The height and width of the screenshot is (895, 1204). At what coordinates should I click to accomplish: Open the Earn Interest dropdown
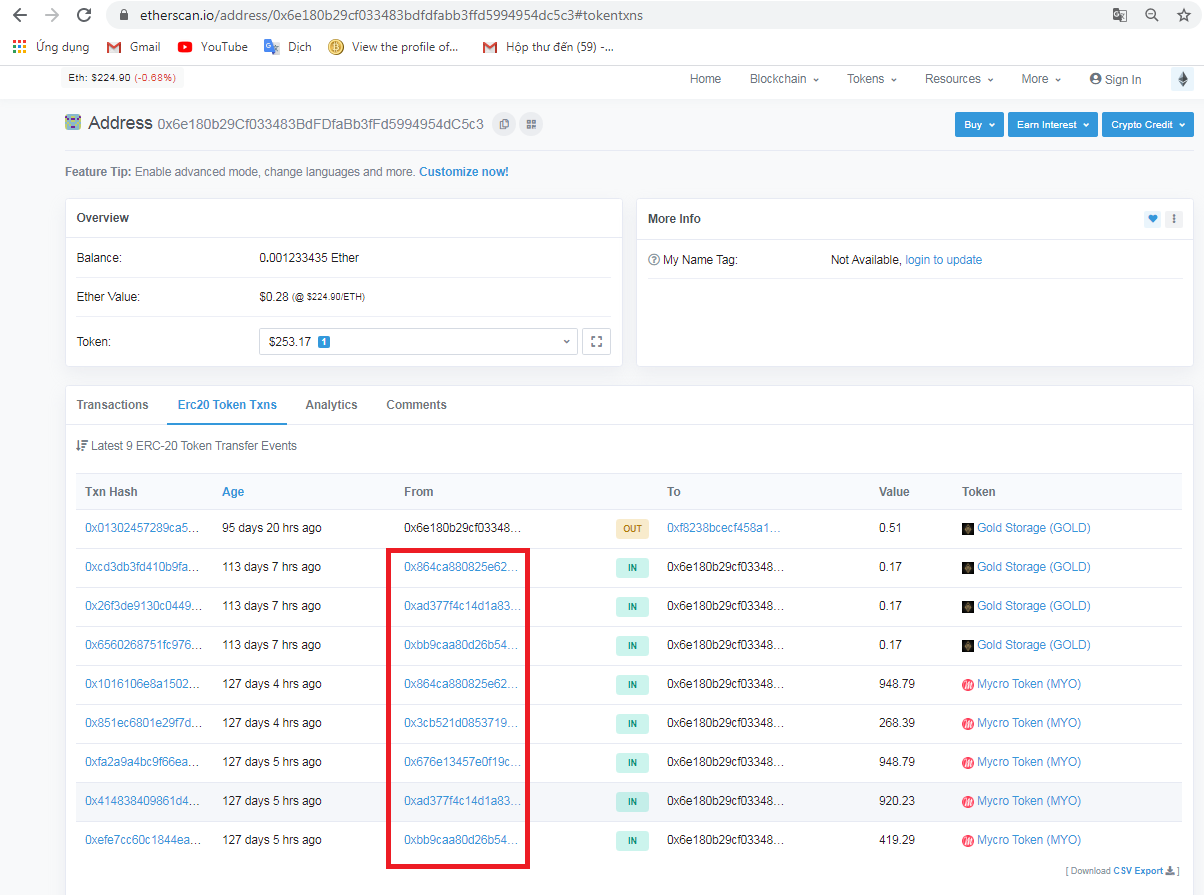tap(1052, 125)
